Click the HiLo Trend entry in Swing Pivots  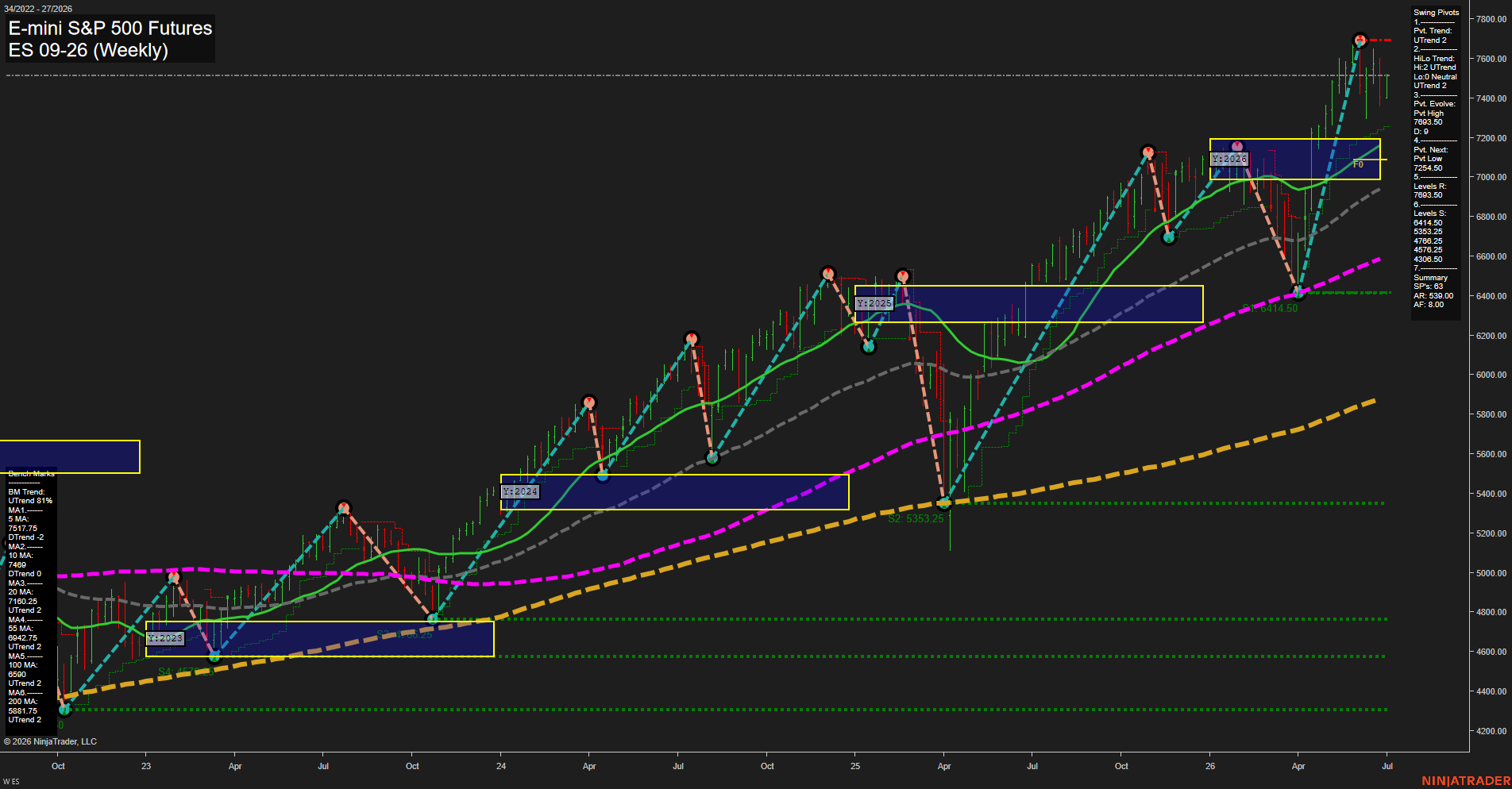pyautogui.click(x=1434, y=59)
